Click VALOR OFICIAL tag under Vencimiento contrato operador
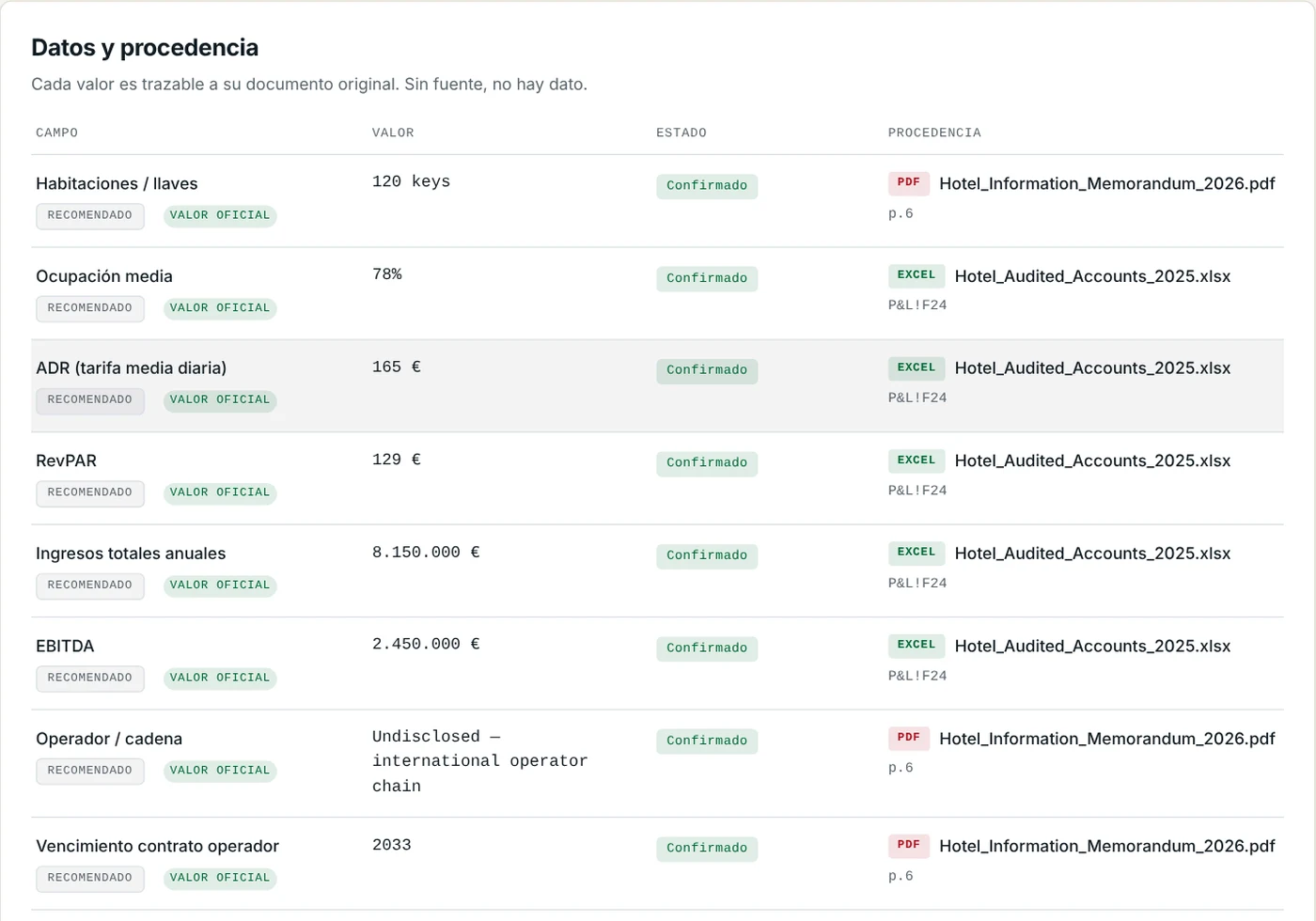 click(220, 878)
